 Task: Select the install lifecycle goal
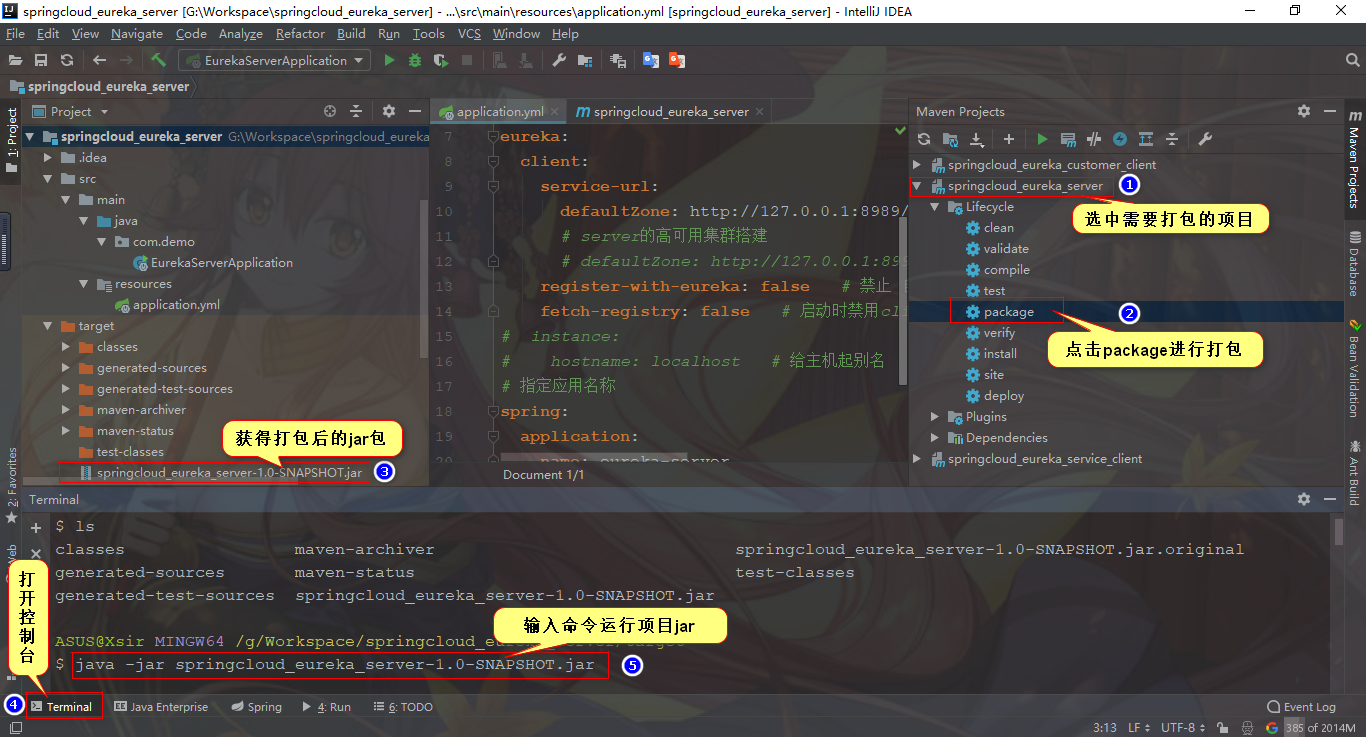pyautogui.click(x=1000, y=354)
